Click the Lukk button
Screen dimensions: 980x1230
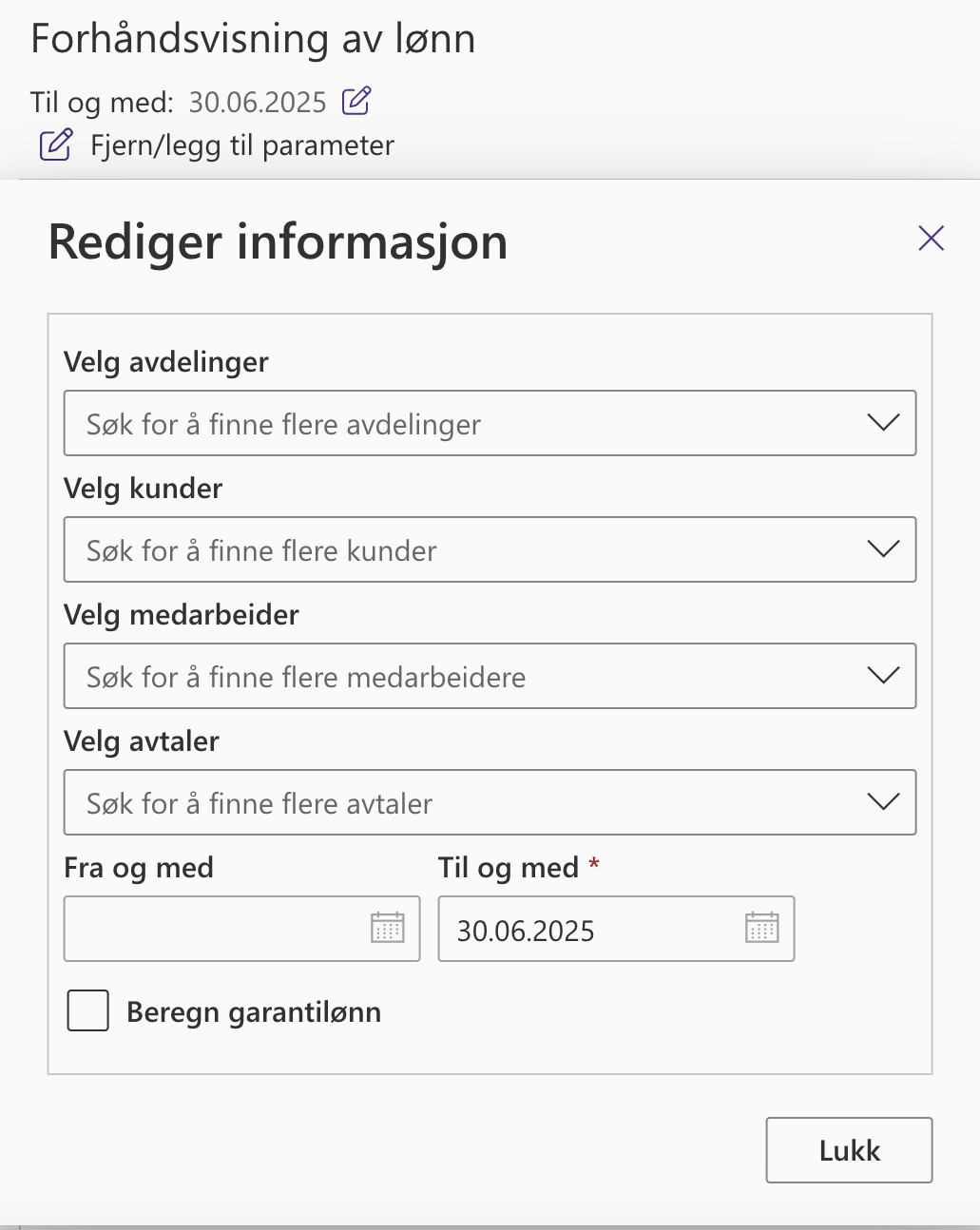849,1150
